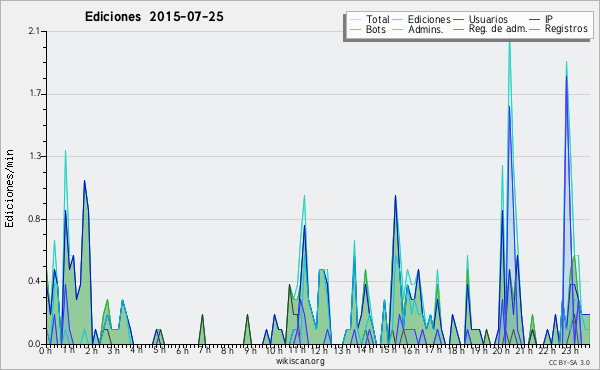Click the y-axis label 'Ediciones/min'
The height and width of the screenshot is (370, 600).
[9, 188]
